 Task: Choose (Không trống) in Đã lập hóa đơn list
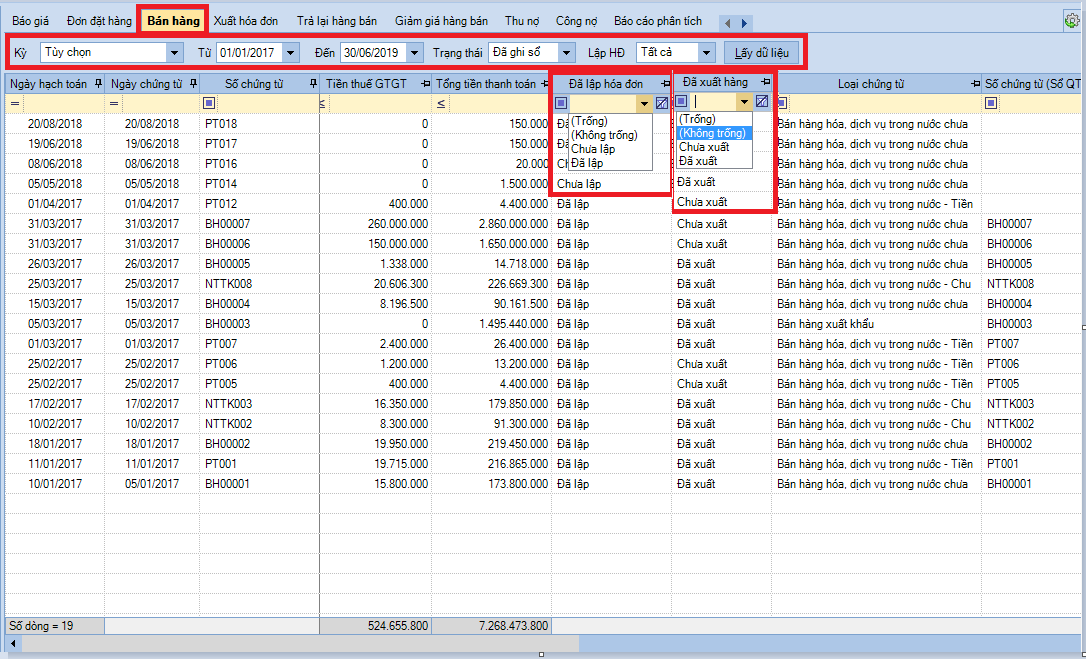tap(610, 135)
